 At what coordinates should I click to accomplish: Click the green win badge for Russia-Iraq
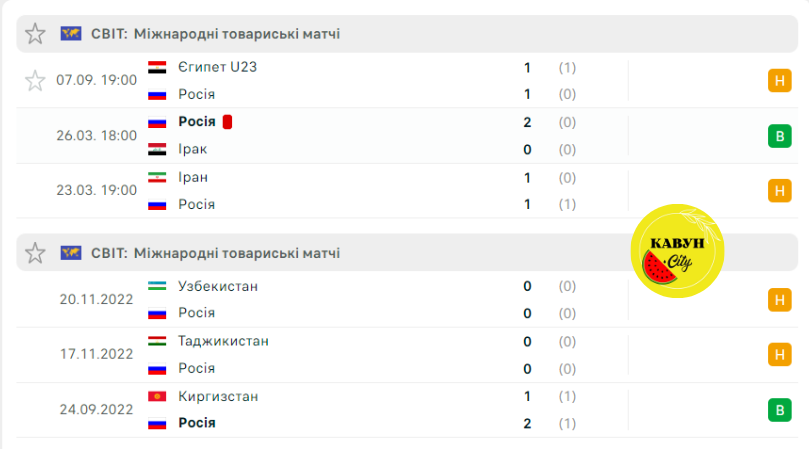[780, 136]
